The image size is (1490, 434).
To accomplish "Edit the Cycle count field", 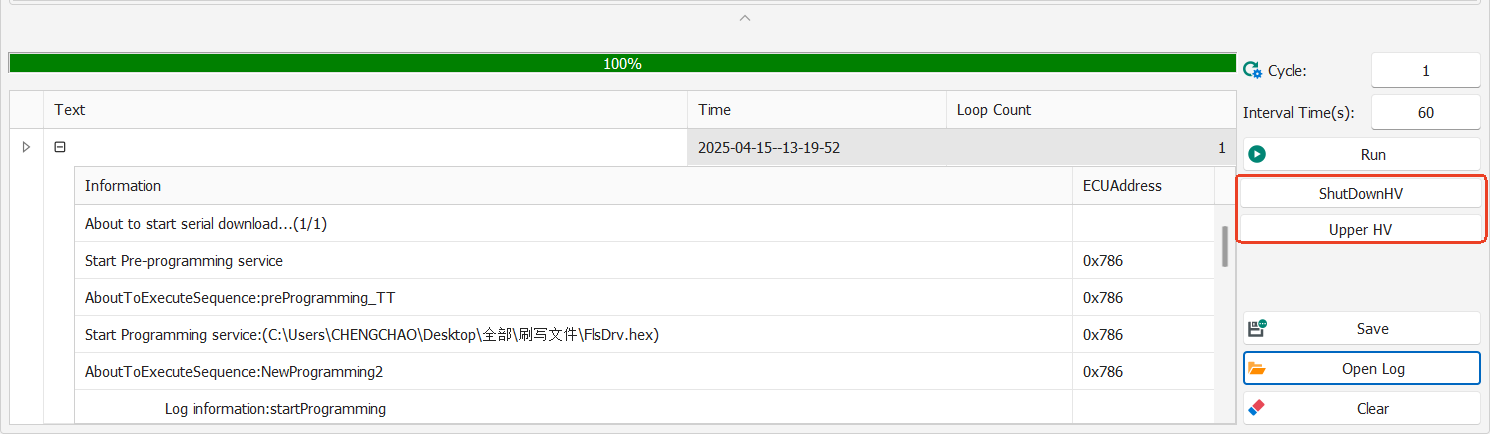I will 1425,70.
